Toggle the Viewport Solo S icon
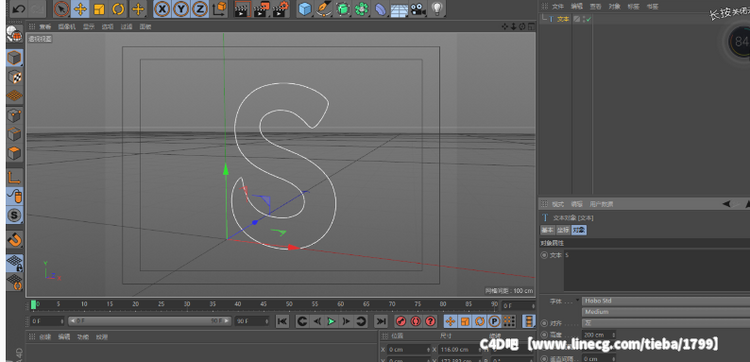750x362 pixels. click(x=14, y=216)
